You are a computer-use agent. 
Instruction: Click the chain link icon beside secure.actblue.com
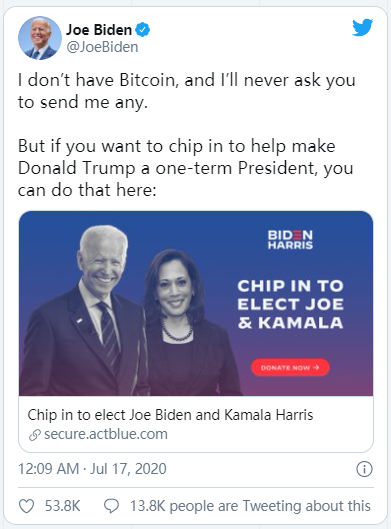point(35,435)
